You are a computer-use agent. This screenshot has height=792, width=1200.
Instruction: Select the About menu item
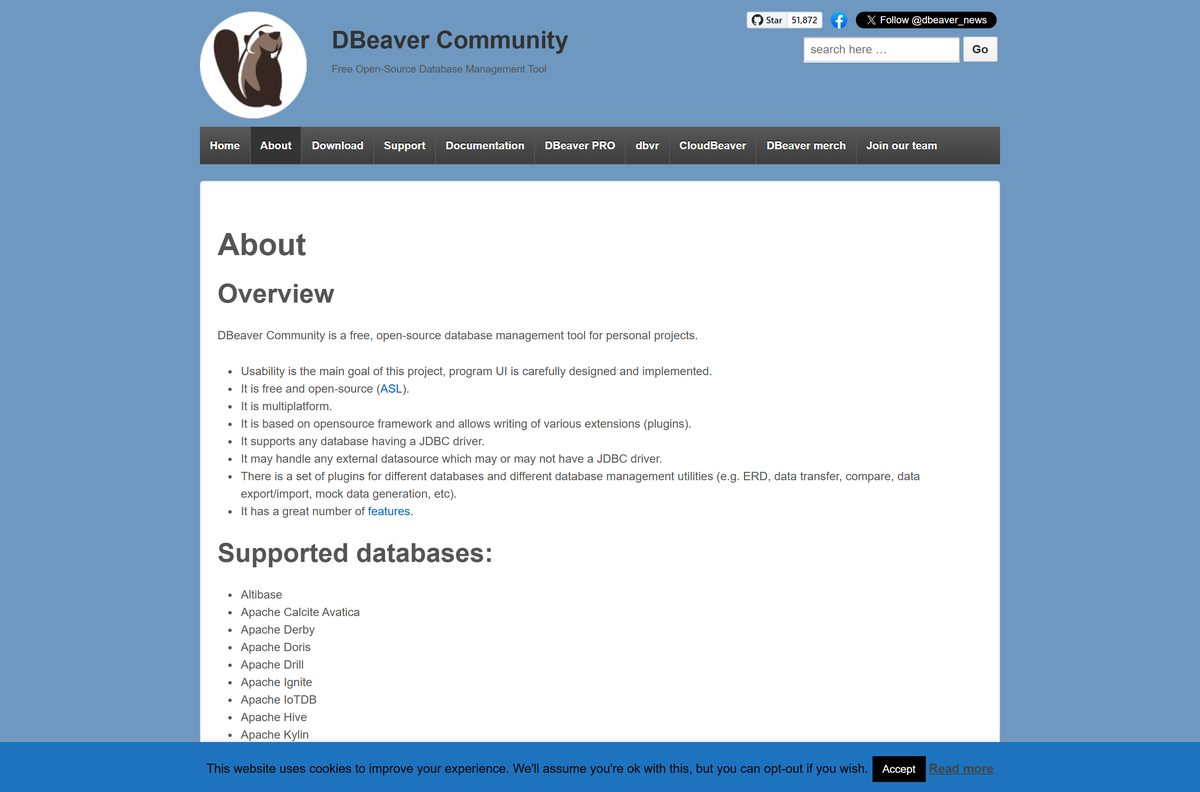click(x=276, y=145)
